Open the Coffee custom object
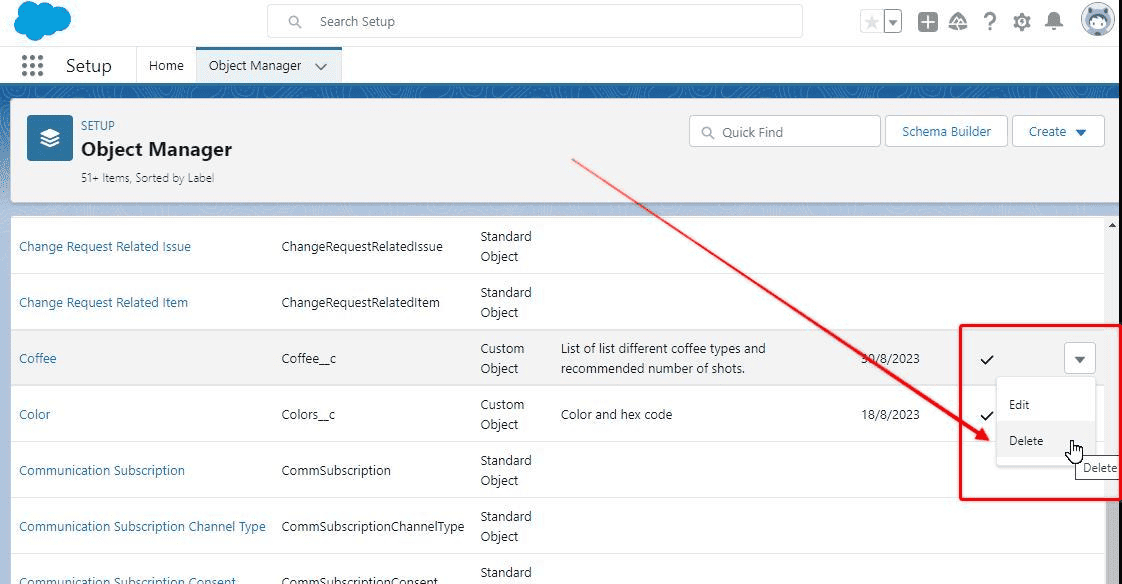The height and width of the screenshot is (584, 1122). [38, 359]
